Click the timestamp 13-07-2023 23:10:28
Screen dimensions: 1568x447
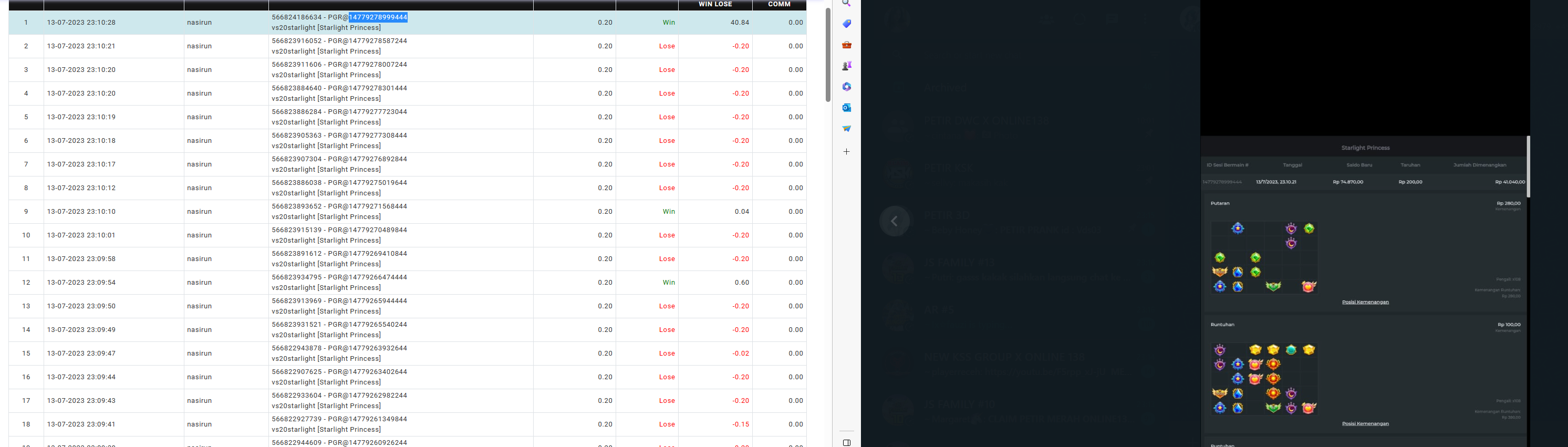click(x=81, y=23)
